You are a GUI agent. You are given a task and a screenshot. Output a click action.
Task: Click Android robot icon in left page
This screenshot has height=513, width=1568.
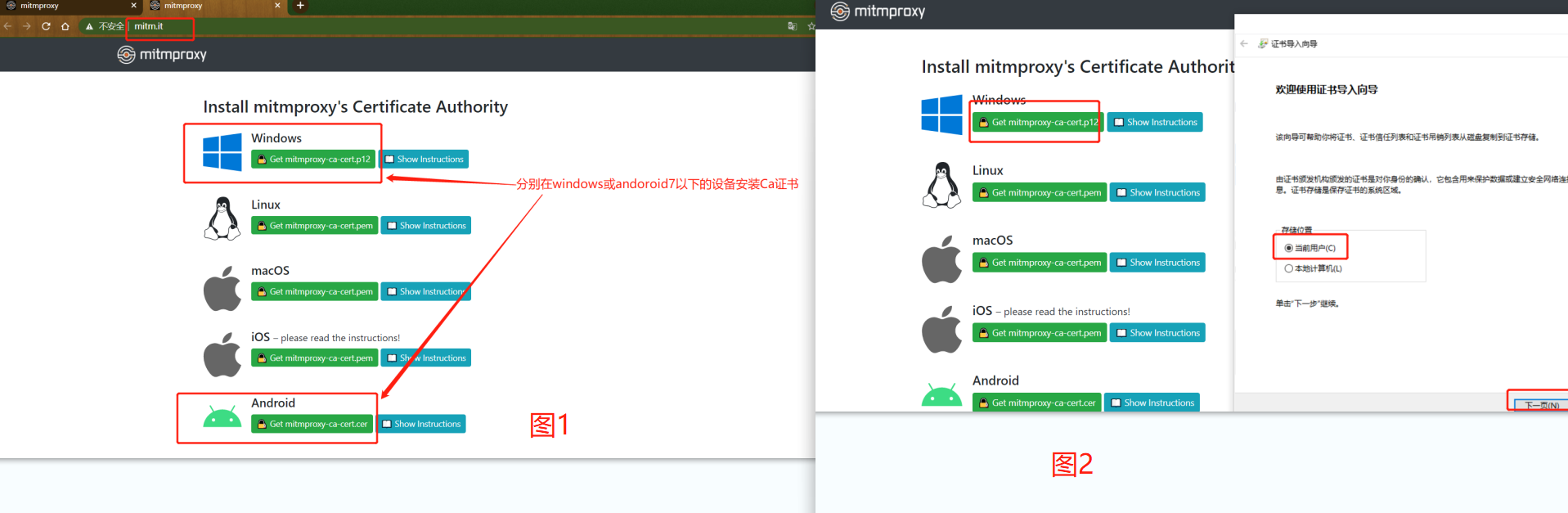[x=222, y=417]
